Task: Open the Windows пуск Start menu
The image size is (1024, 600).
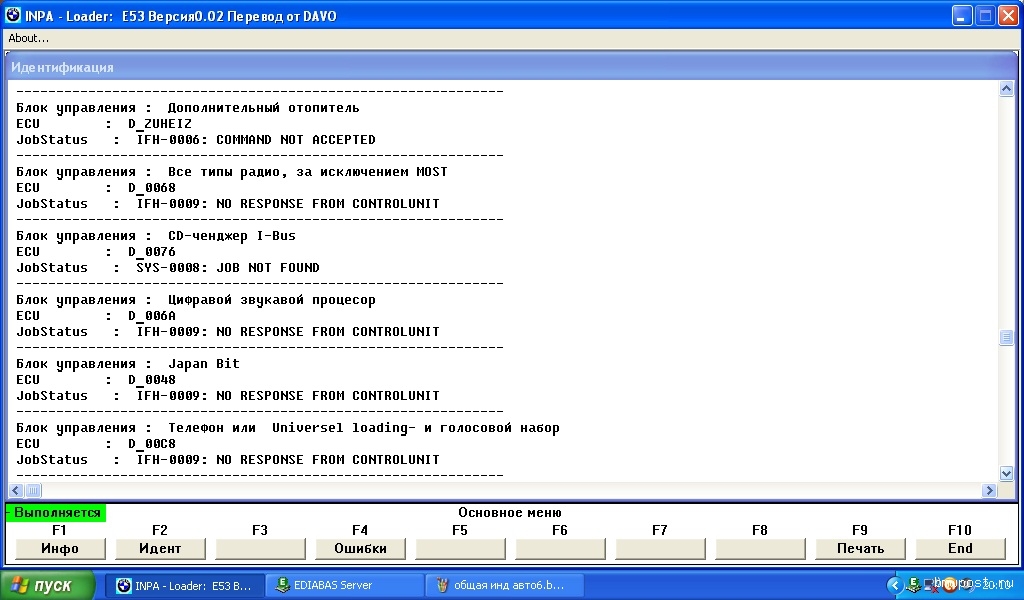Action: point(48,585)
